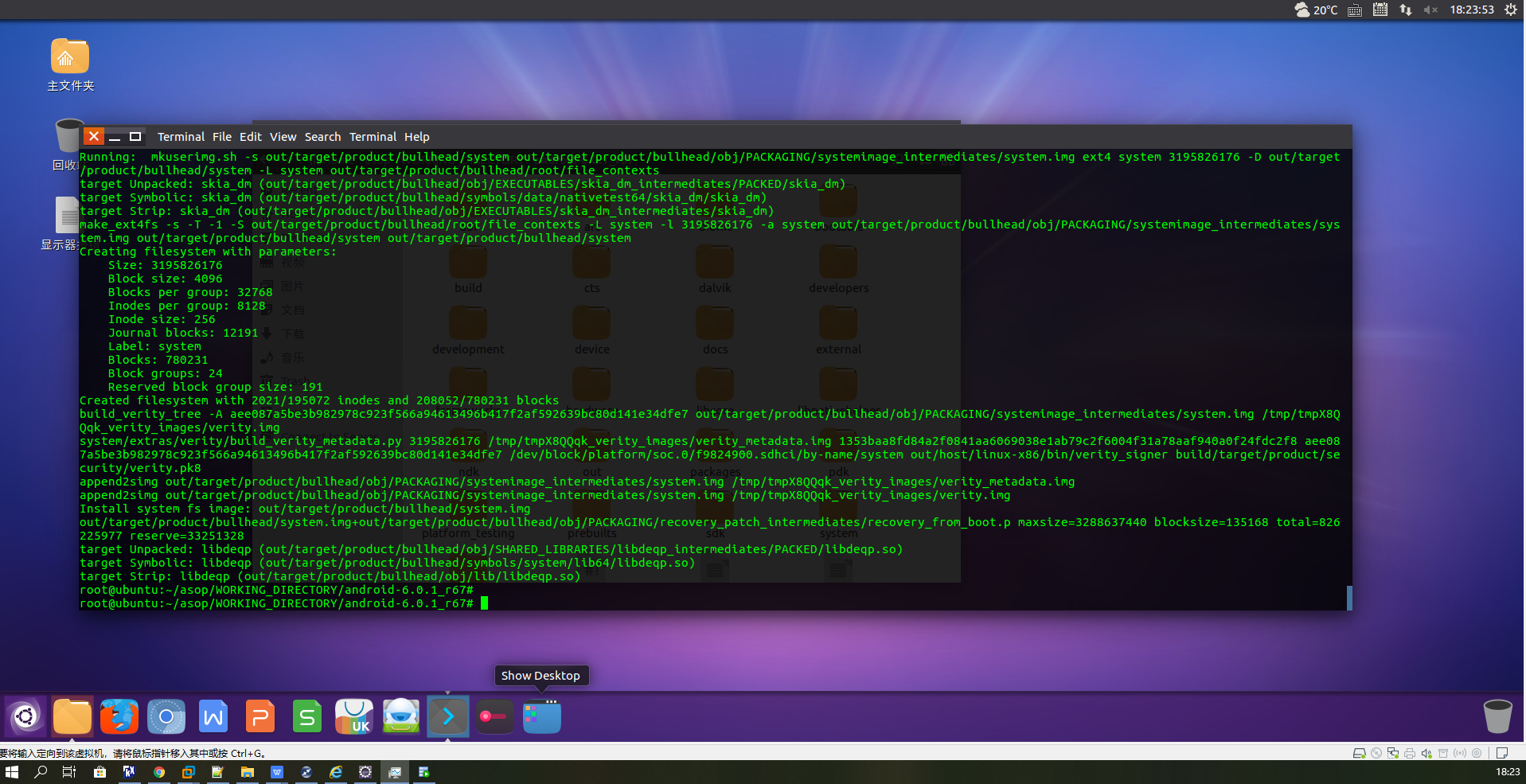Image resolution: width=1526 pixels, height=784 pixels.
Task: Click the VMware network adapter status icon
Action: [1393, 753]
